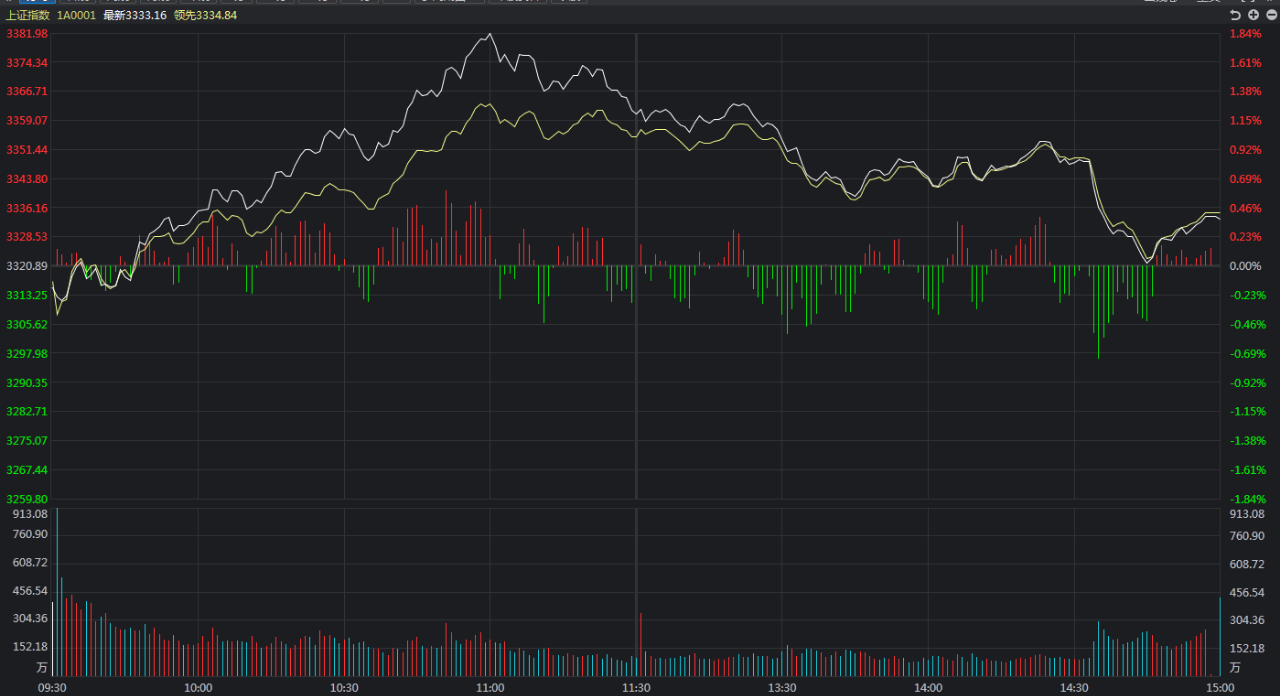Click the 3381.98 top price label

coord(27,34)
